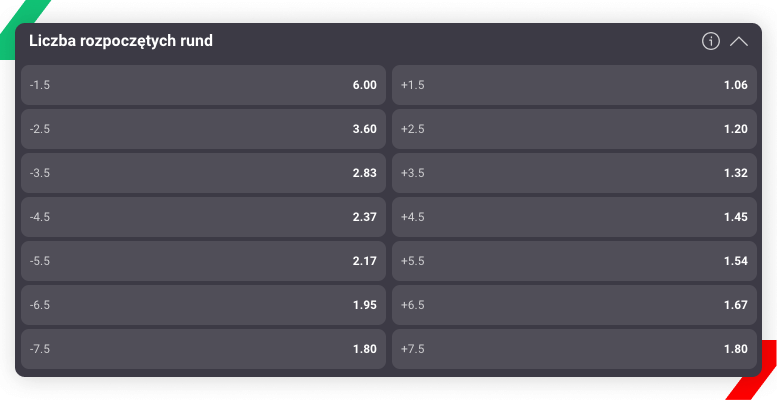The width and height of the screenshot is (777, 400).
Task: Open the info icon for Liczba rozpoczętych rund
Action: pyautogui.click(x=711, y=41)
